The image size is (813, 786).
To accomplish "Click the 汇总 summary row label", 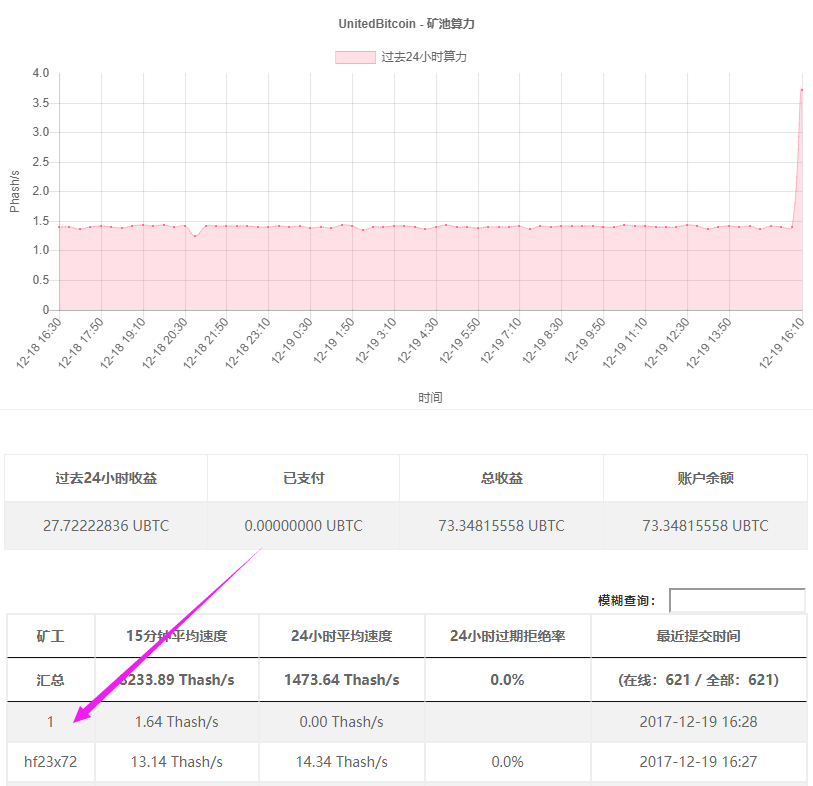I will (50, 680).
